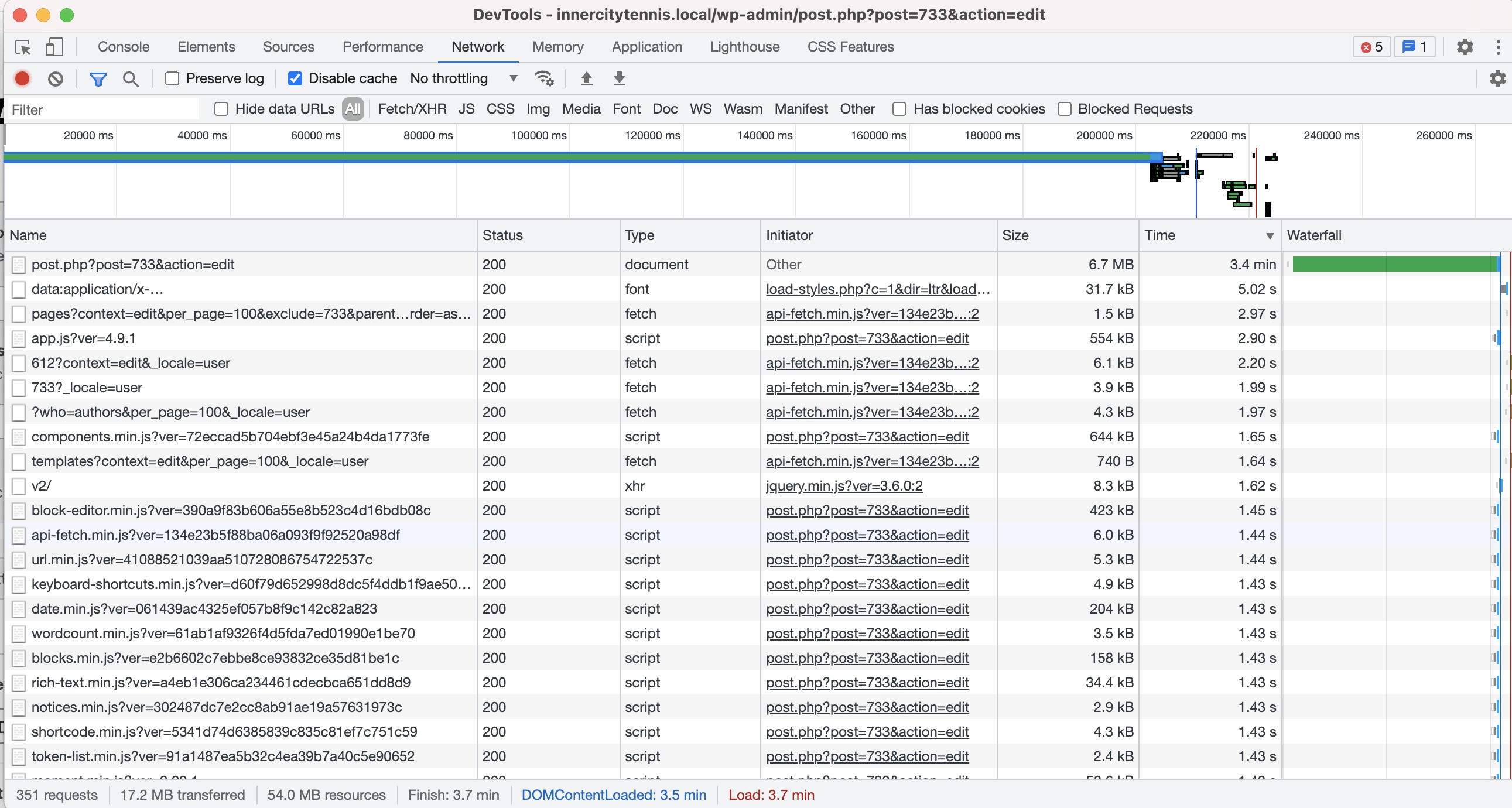Screen dimensions: 1512x808
Task: Enable the Preserve log checkbox
Action: (x=172, y=78)
